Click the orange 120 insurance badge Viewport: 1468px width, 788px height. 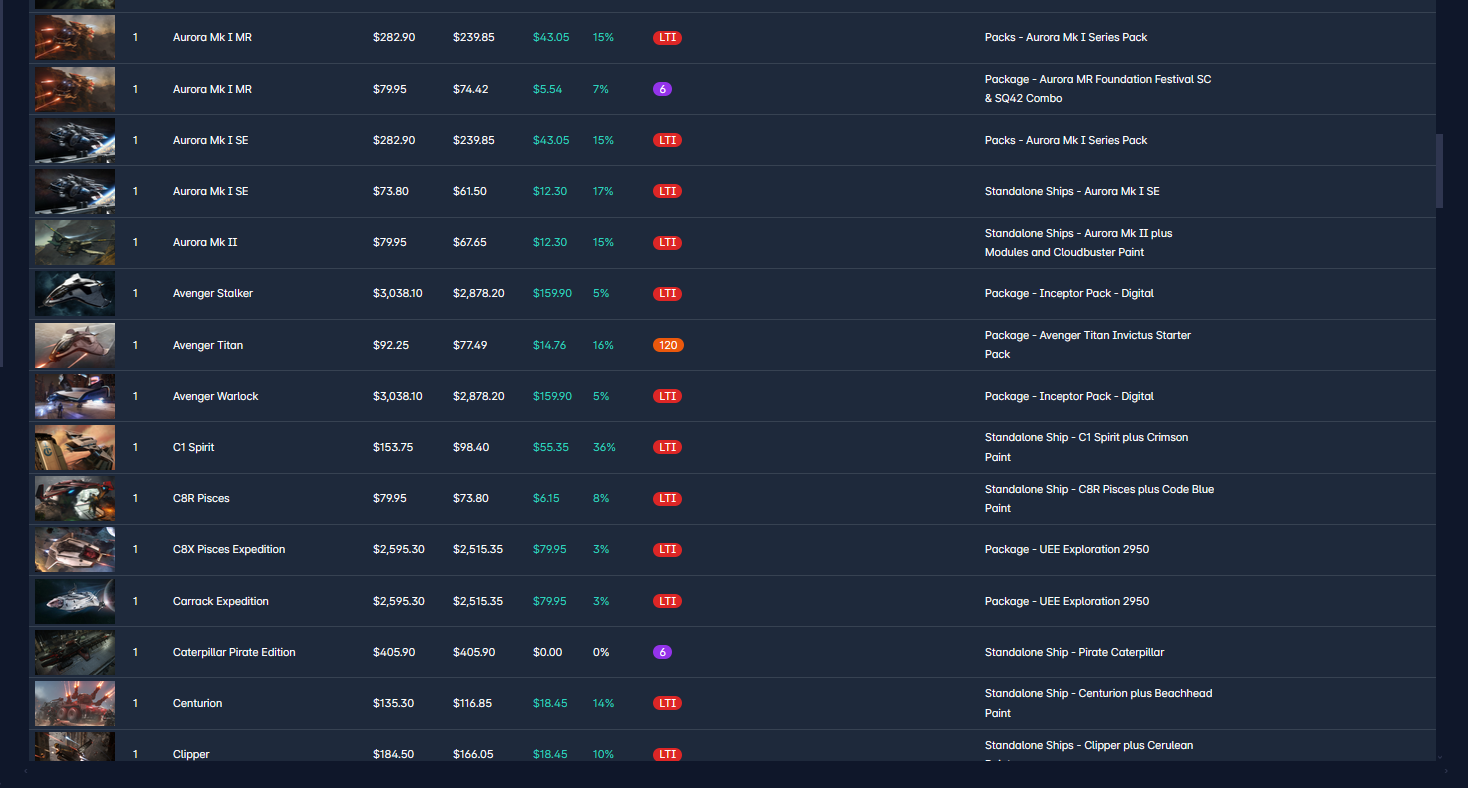pyautogui.click(x=668, y=345)
